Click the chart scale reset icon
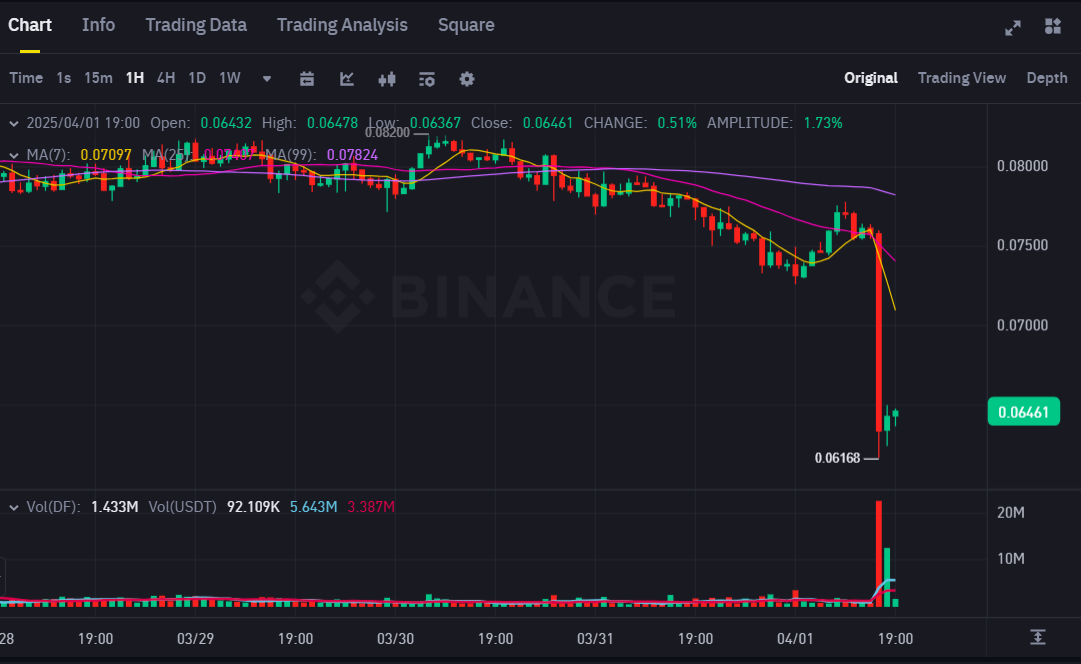The height and width of the screenshot is (664, 1081). click(x=1038, y=637)
